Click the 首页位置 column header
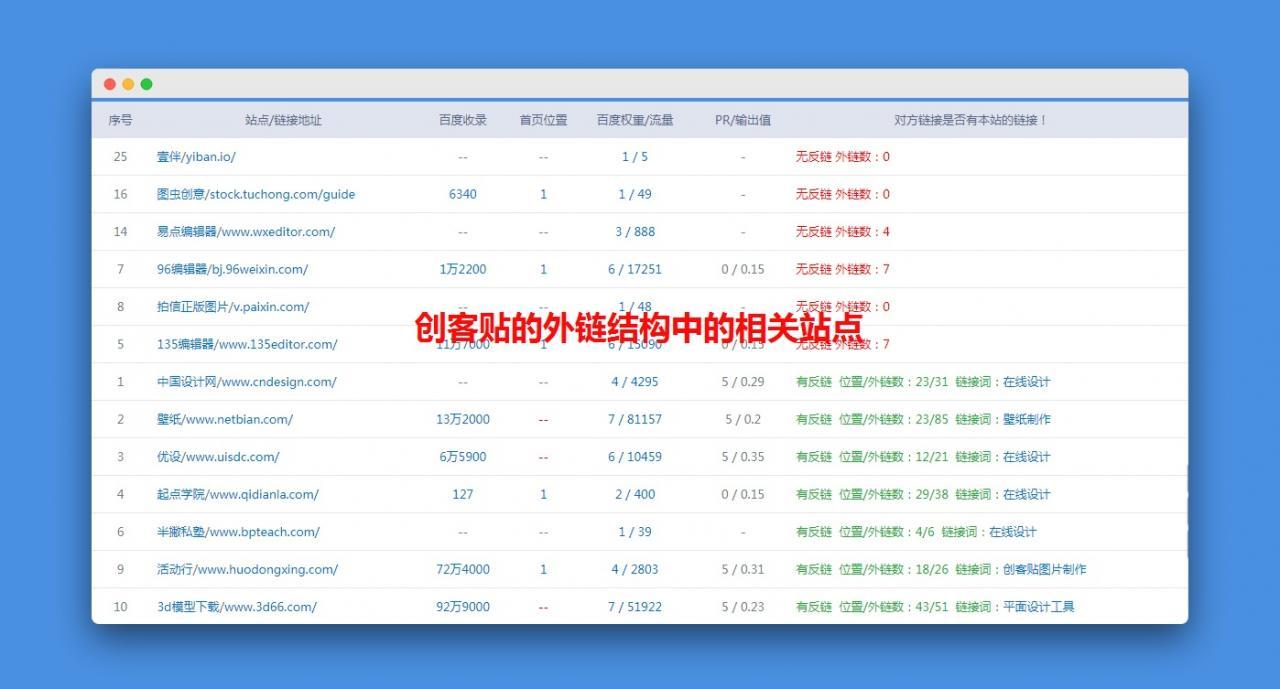The height and width of the screenshot is (689, 1280). 543,120
